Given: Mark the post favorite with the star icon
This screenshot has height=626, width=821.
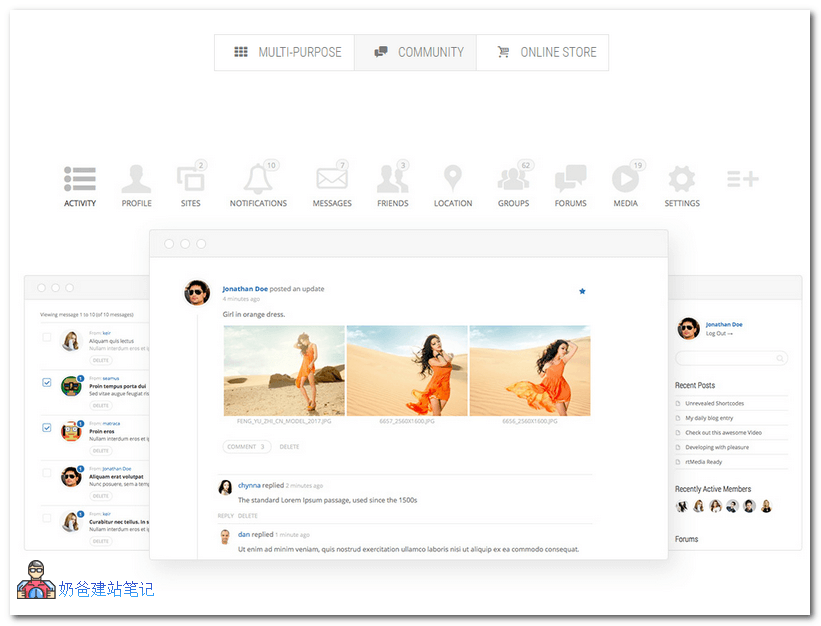Looking at the screenshot, I should [582, 291].
